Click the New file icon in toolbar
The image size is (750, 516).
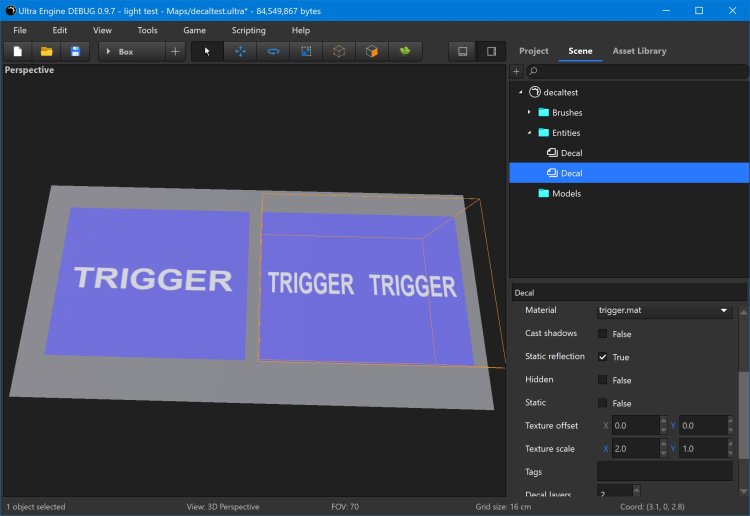click(17, 51)
